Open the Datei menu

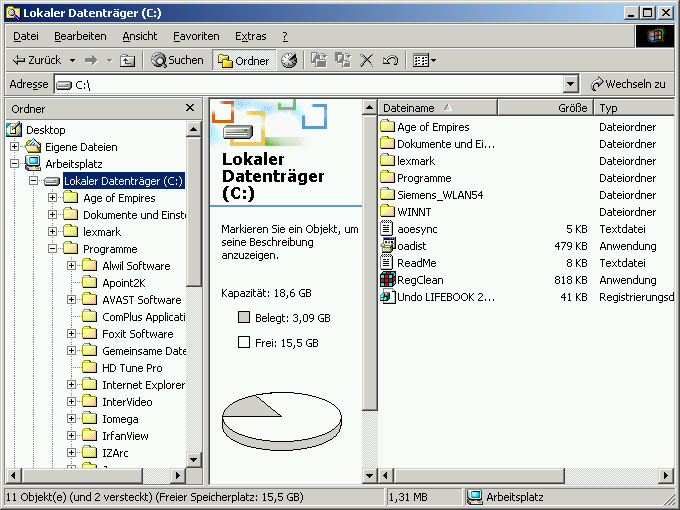coord(26,36)
